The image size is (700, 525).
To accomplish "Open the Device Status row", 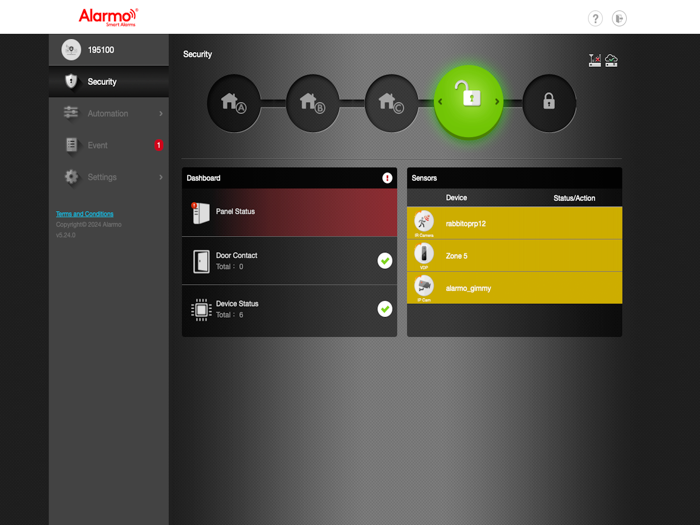I will 289,310.
